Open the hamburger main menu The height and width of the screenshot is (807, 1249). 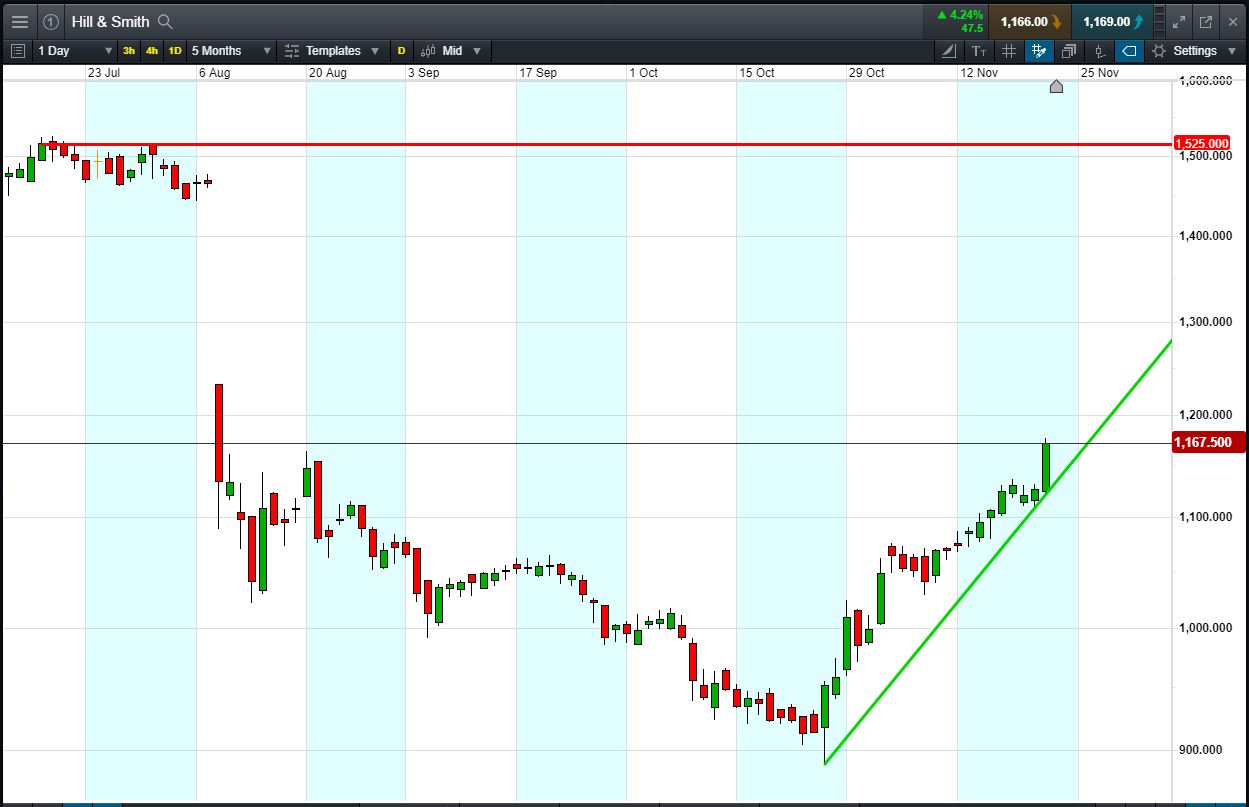tap(19, 21)
